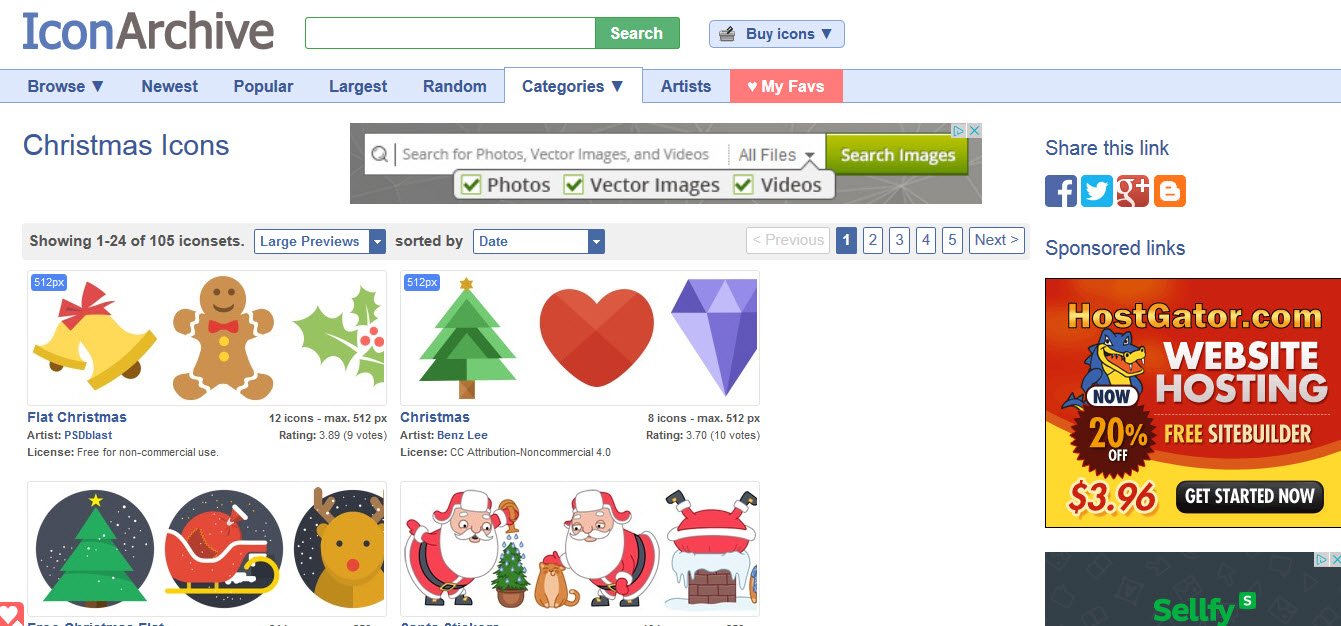Screen dimensions: 1341x626
Task: Open the Categories tab menu
Action: [573, 86]
